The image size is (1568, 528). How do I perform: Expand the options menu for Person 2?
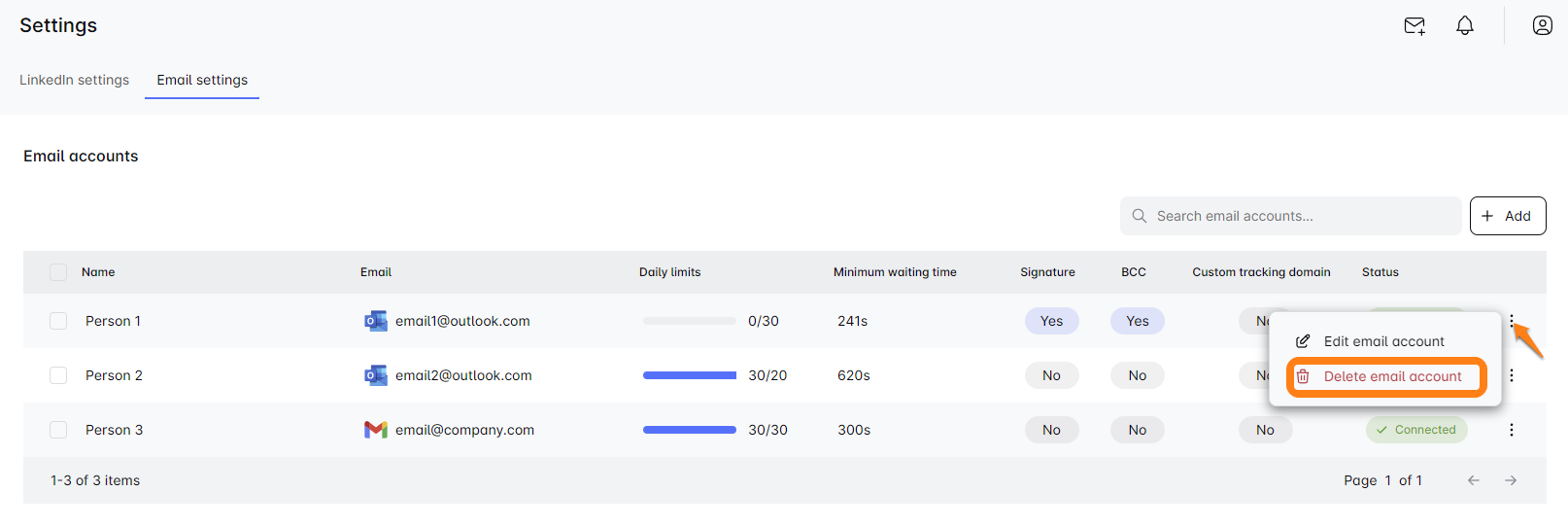1512,375
